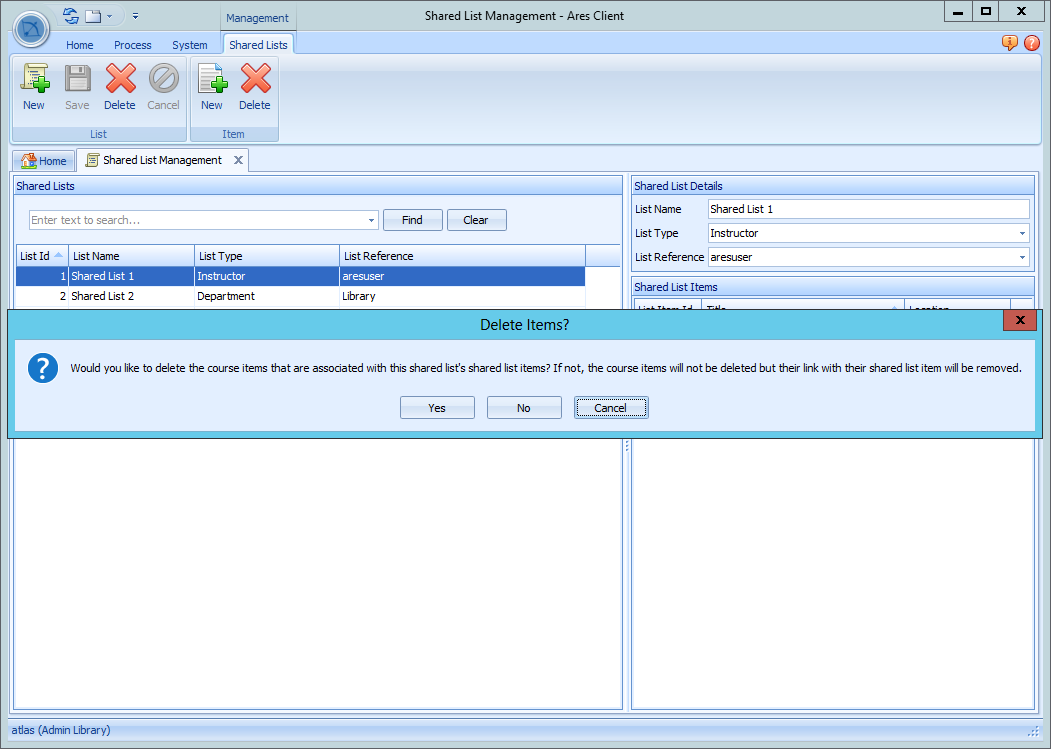The image size is (1051, 749).
Task: Click the Cancel icon in the List group
Action: tap(163, 88)
